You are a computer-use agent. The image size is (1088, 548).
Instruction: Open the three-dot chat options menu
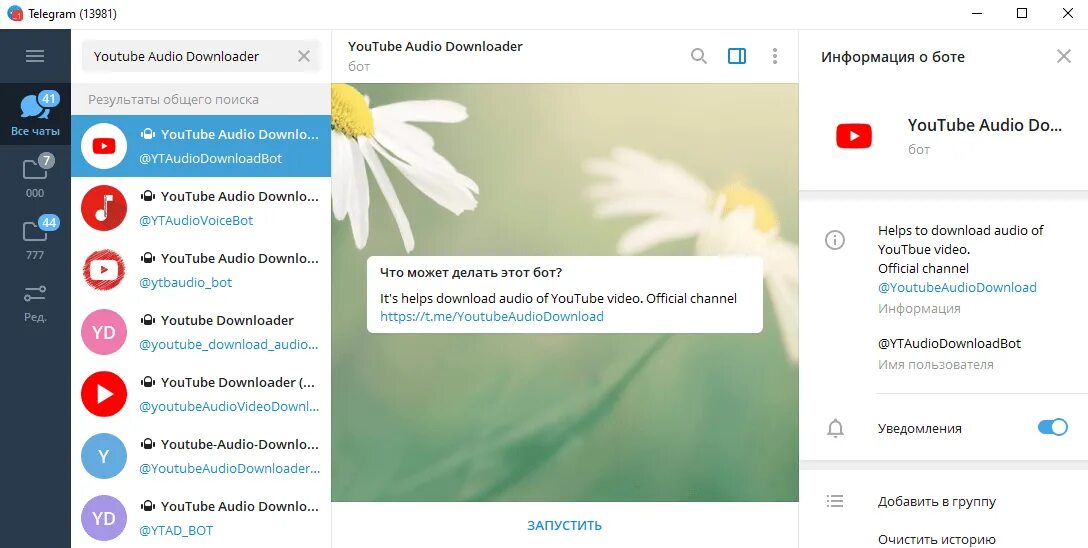coord(775,56)
